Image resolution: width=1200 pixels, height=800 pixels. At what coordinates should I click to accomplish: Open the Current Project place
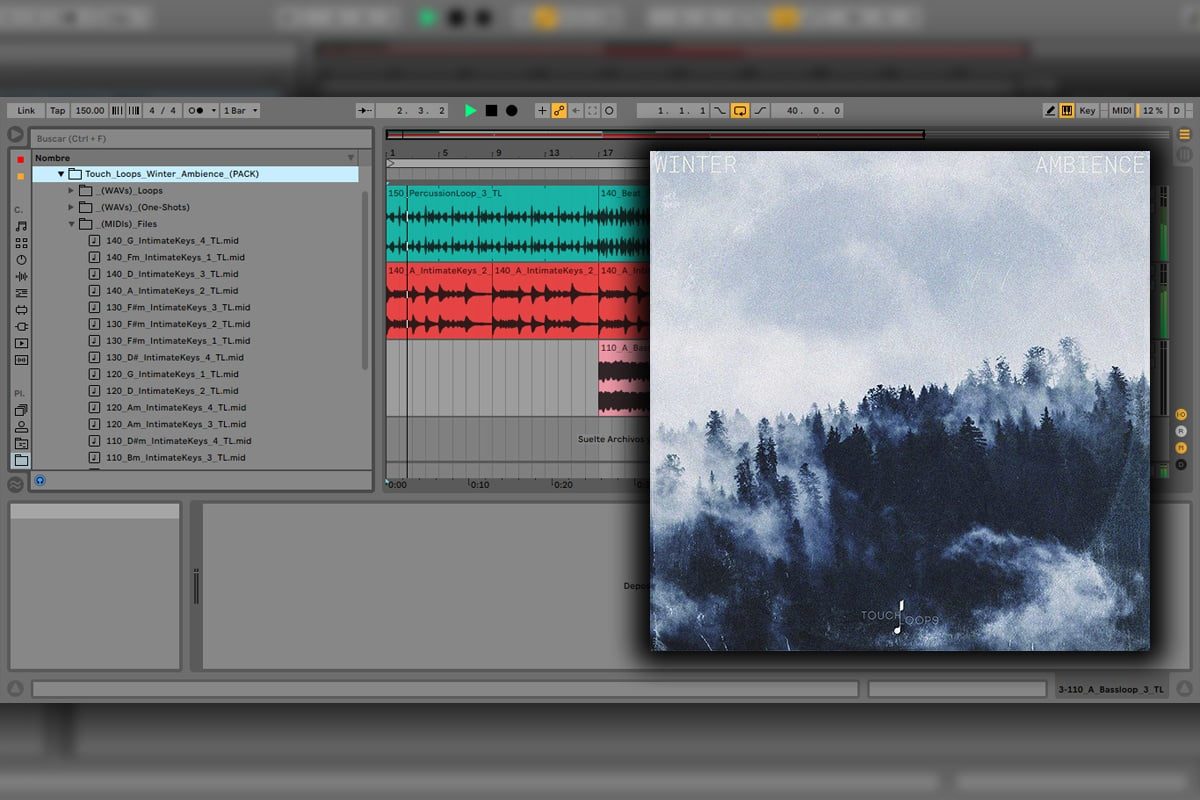[21, 443]
